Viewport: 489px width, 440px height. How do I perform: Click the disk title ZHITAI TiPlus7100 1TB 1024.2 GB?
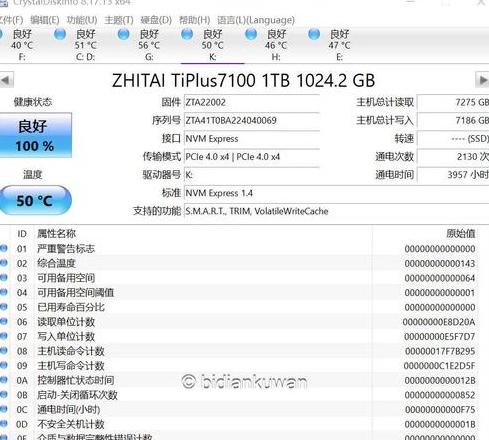tap(243, 80)
